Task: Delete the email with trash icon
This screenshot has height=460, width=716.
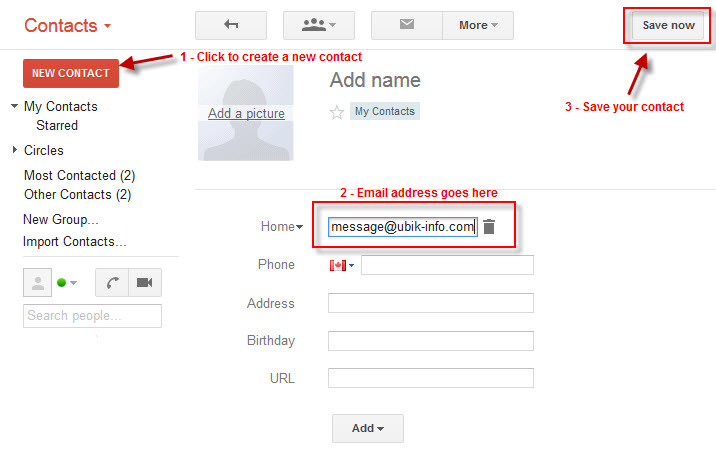Action: click(489, 227)
